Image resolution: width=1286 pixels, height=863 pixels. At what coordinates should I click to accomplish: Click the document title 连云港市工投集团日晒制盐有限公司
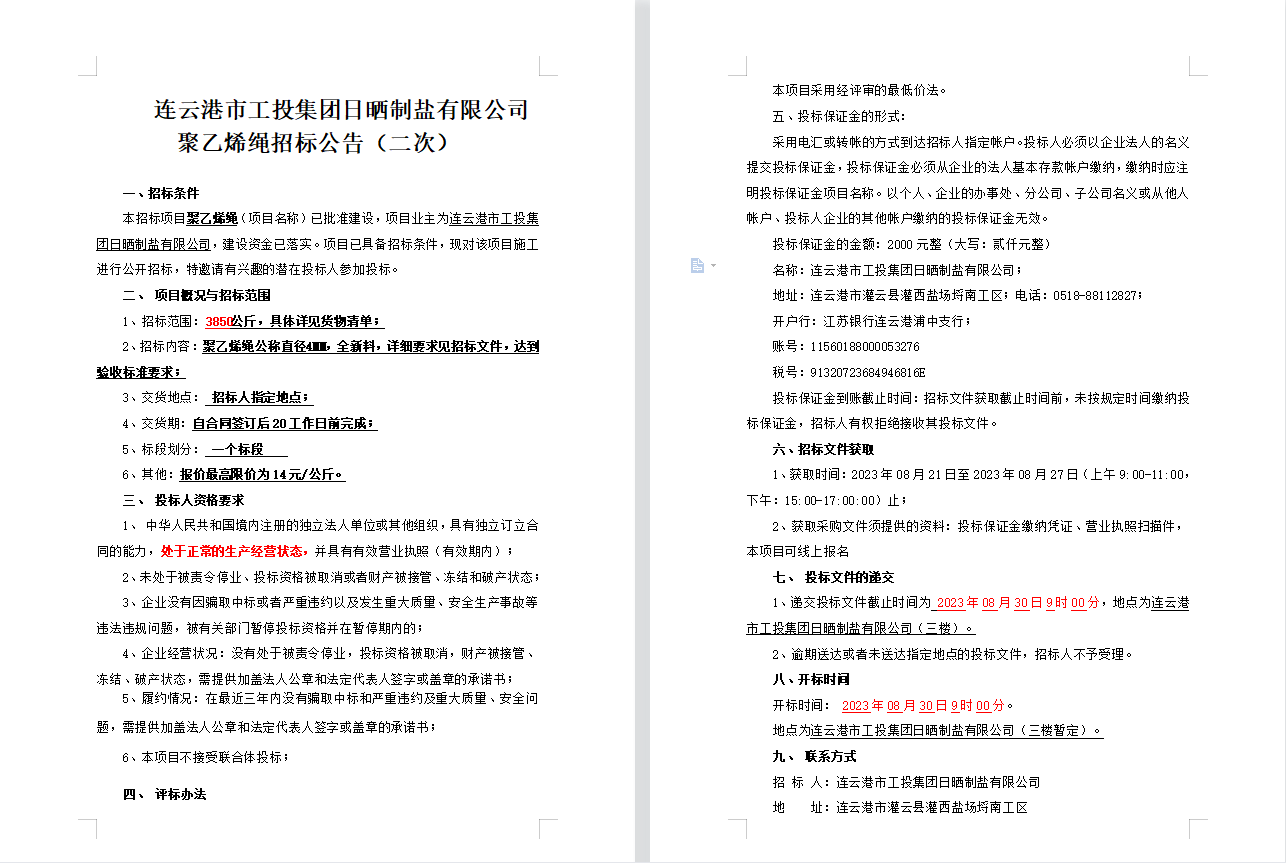[341, 109]
